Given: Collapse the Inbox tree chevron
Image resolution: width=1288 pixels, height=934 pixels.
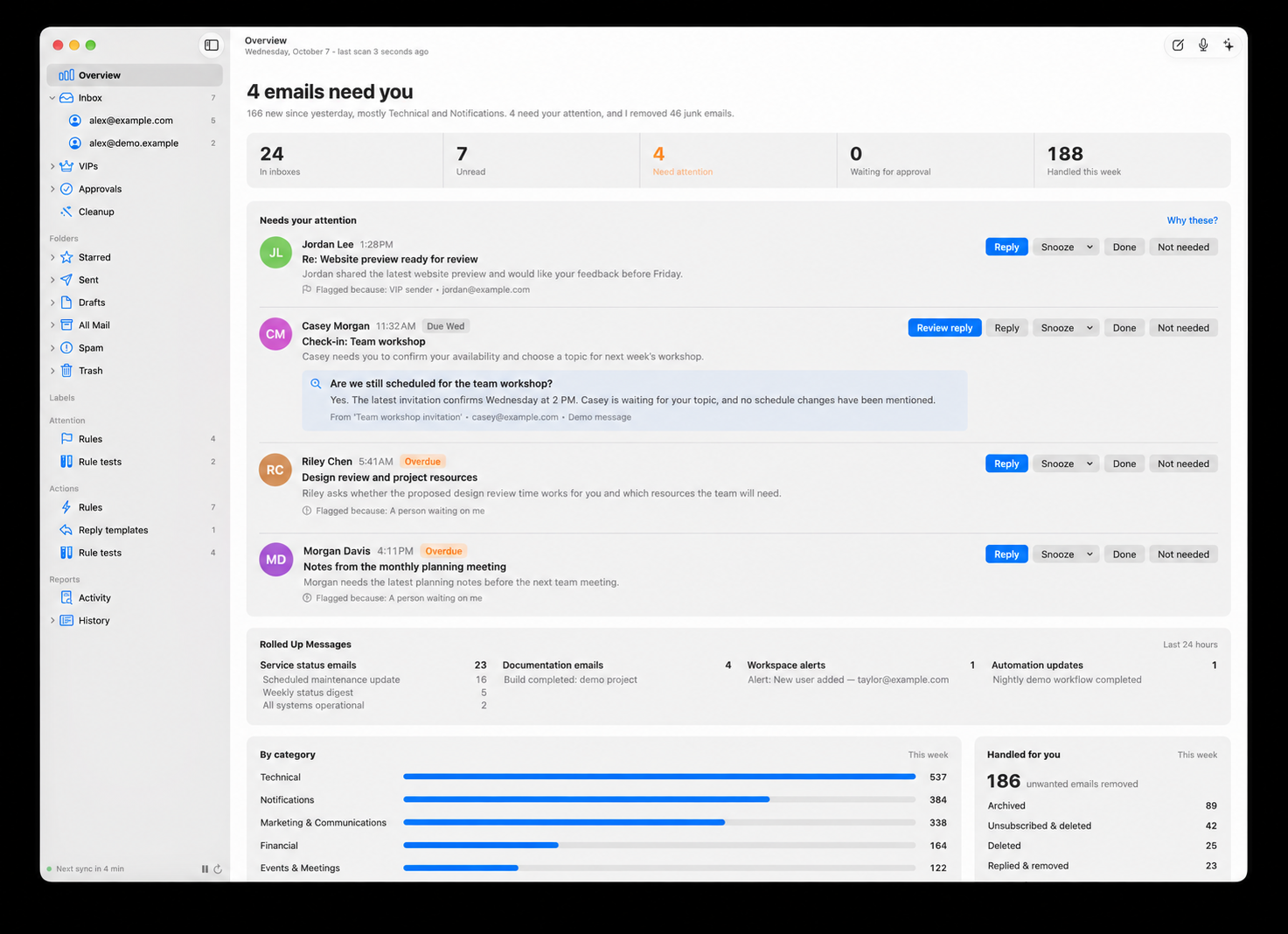Looking at the screenshot, I should tap(52, 98).
